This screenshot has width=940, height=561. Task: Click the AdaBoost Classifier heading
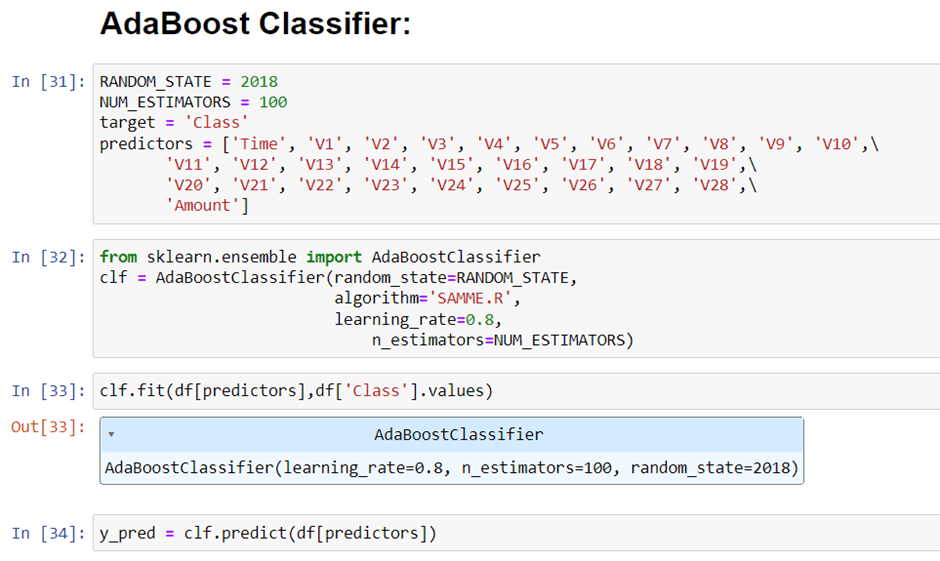pyautogui.click(x=255, y=24)
